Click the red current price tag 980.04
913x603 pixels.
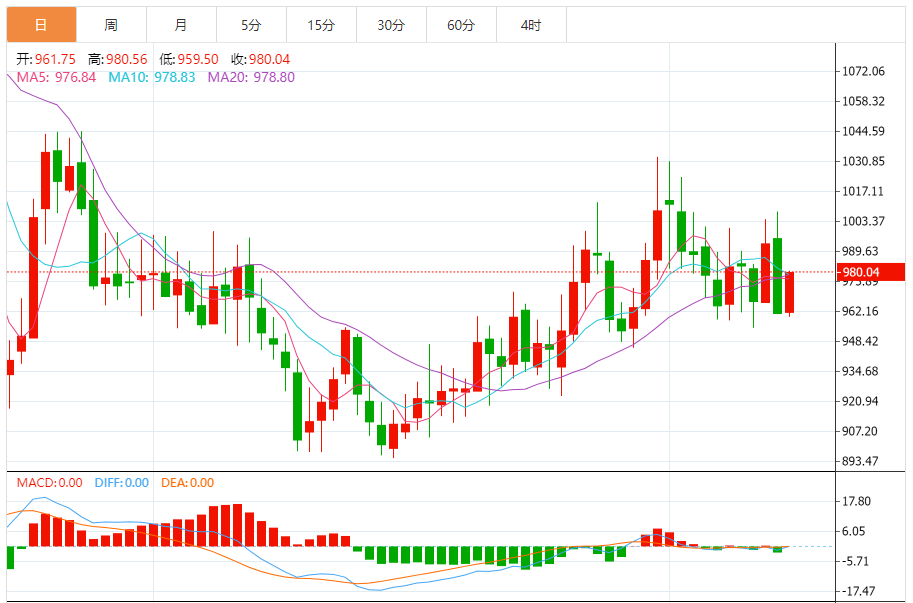pyautogui.click(x=870, y=272)
